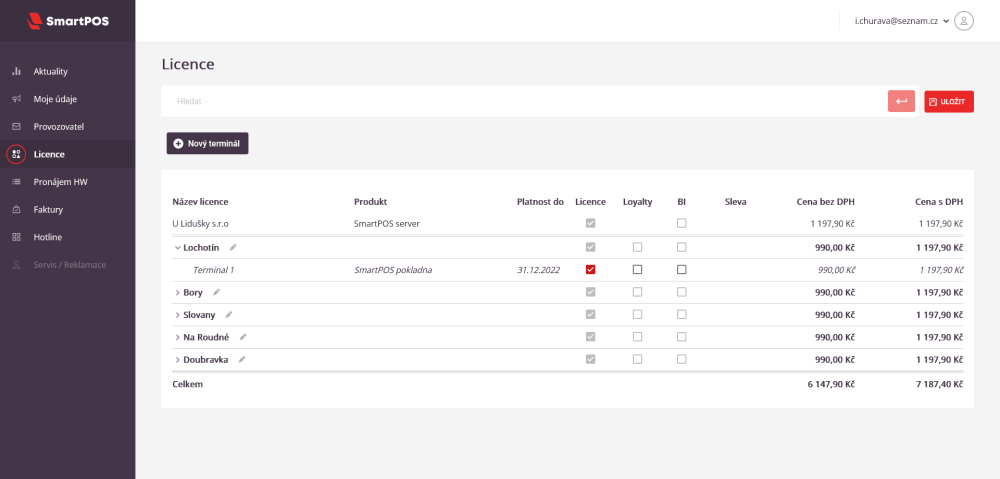Expand the Doubravka row
The image size is (1000, 479).
[177, 359]
